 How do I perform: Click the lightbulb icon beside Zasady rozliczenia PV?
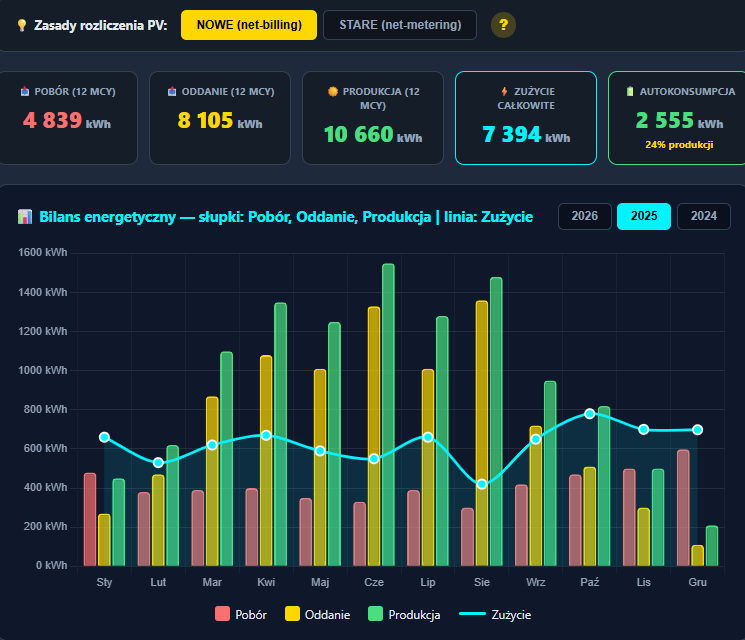coord(22,25)
